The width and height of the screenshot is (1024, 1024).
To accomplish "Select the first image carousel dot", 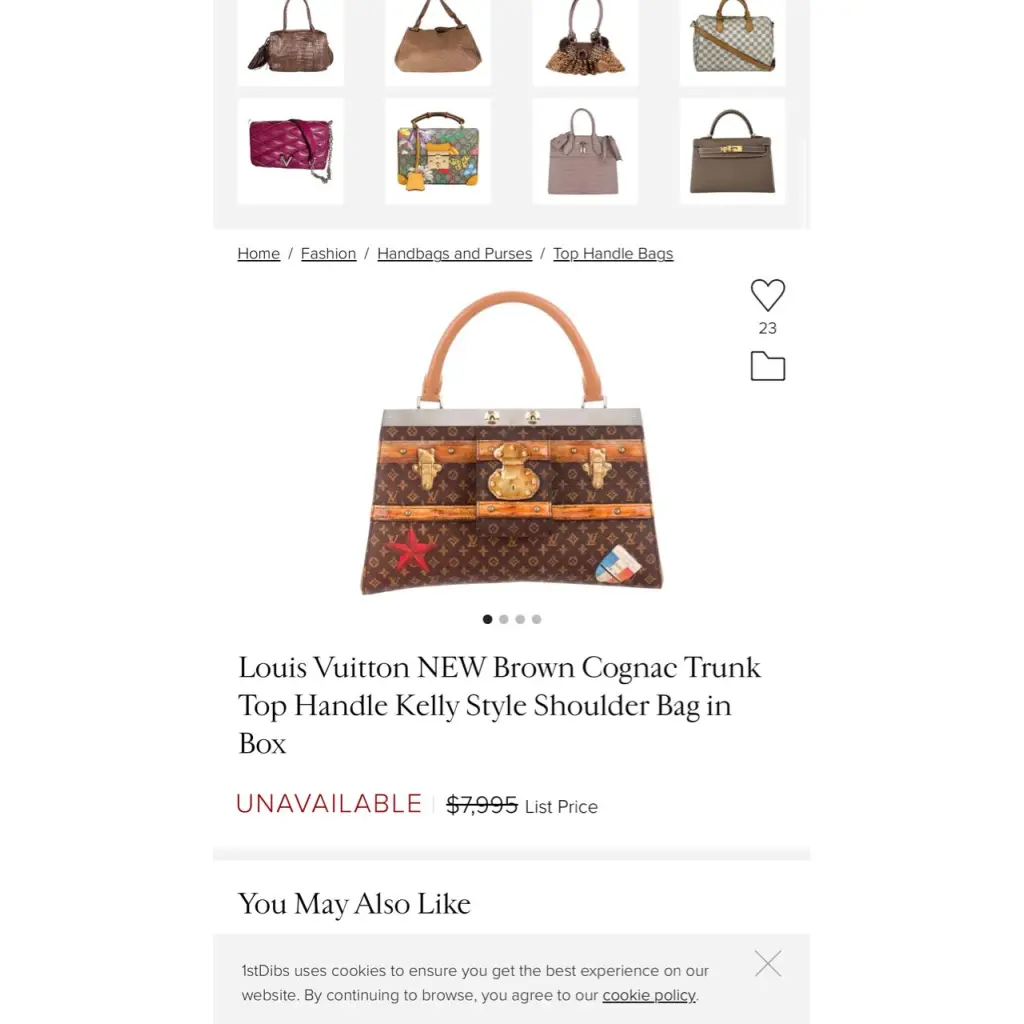I will tap(487, 619).
